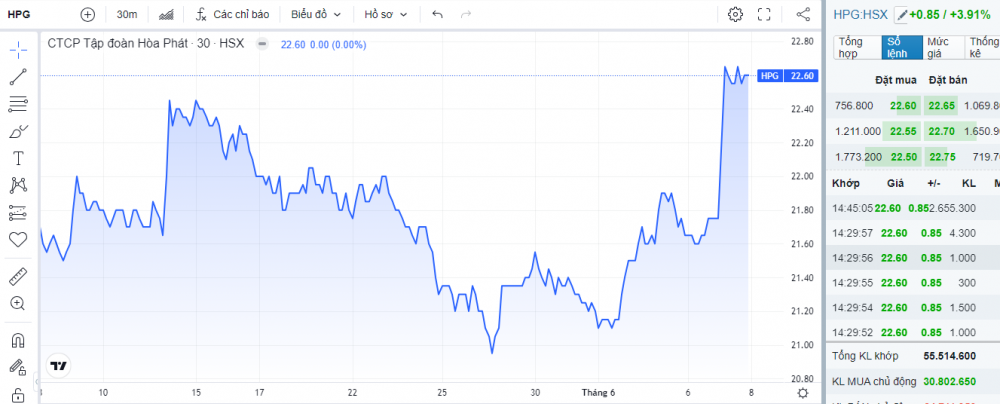Toggle stay in drawing mode pencil-lock
This screenshot has height=404, width=1000.
click(18, 367)
